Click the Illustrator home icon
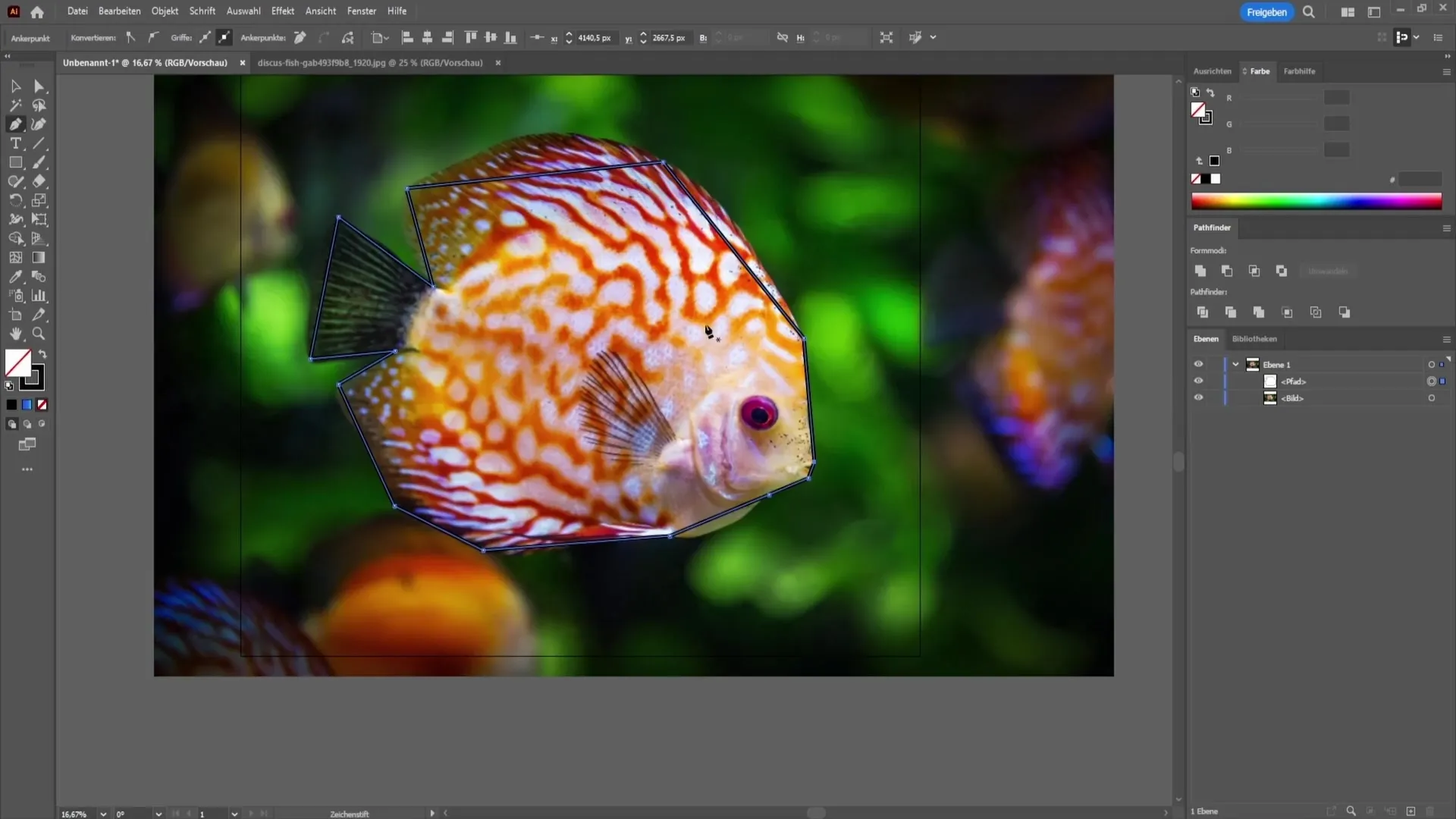This screenshot has height=819, width=1456. pos(37,12)
